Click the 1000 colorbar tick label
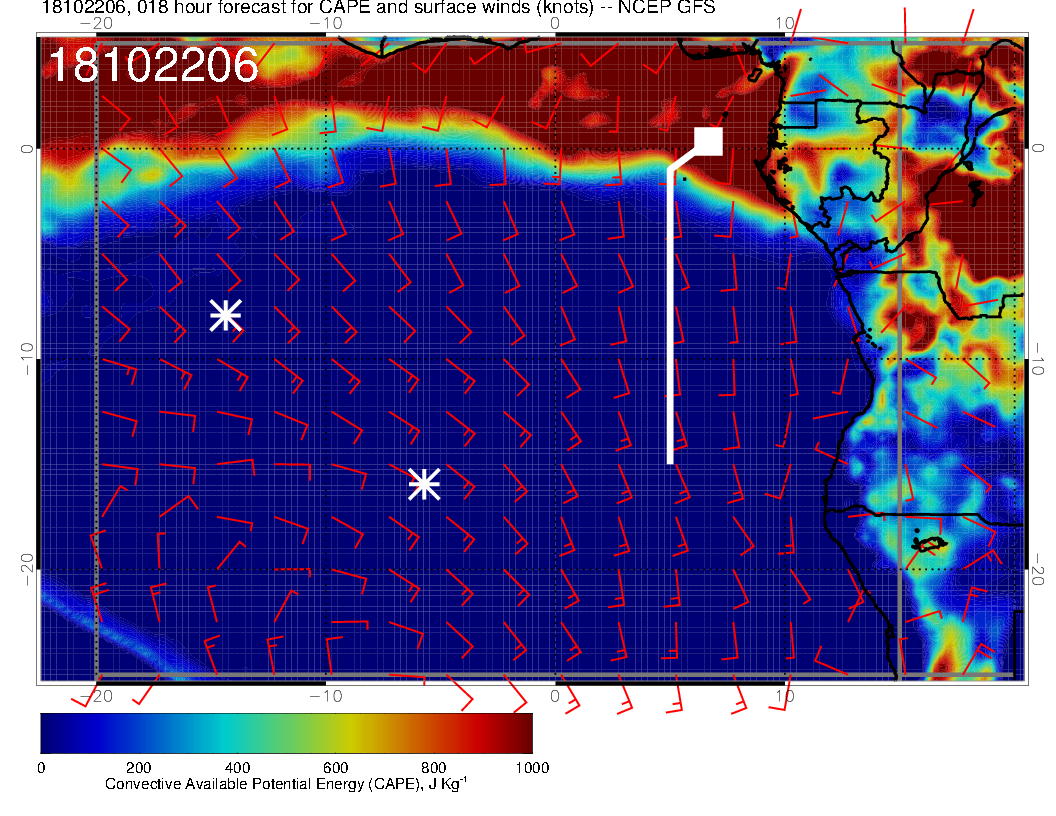1056x816 pixels. (x=532, y=767)
